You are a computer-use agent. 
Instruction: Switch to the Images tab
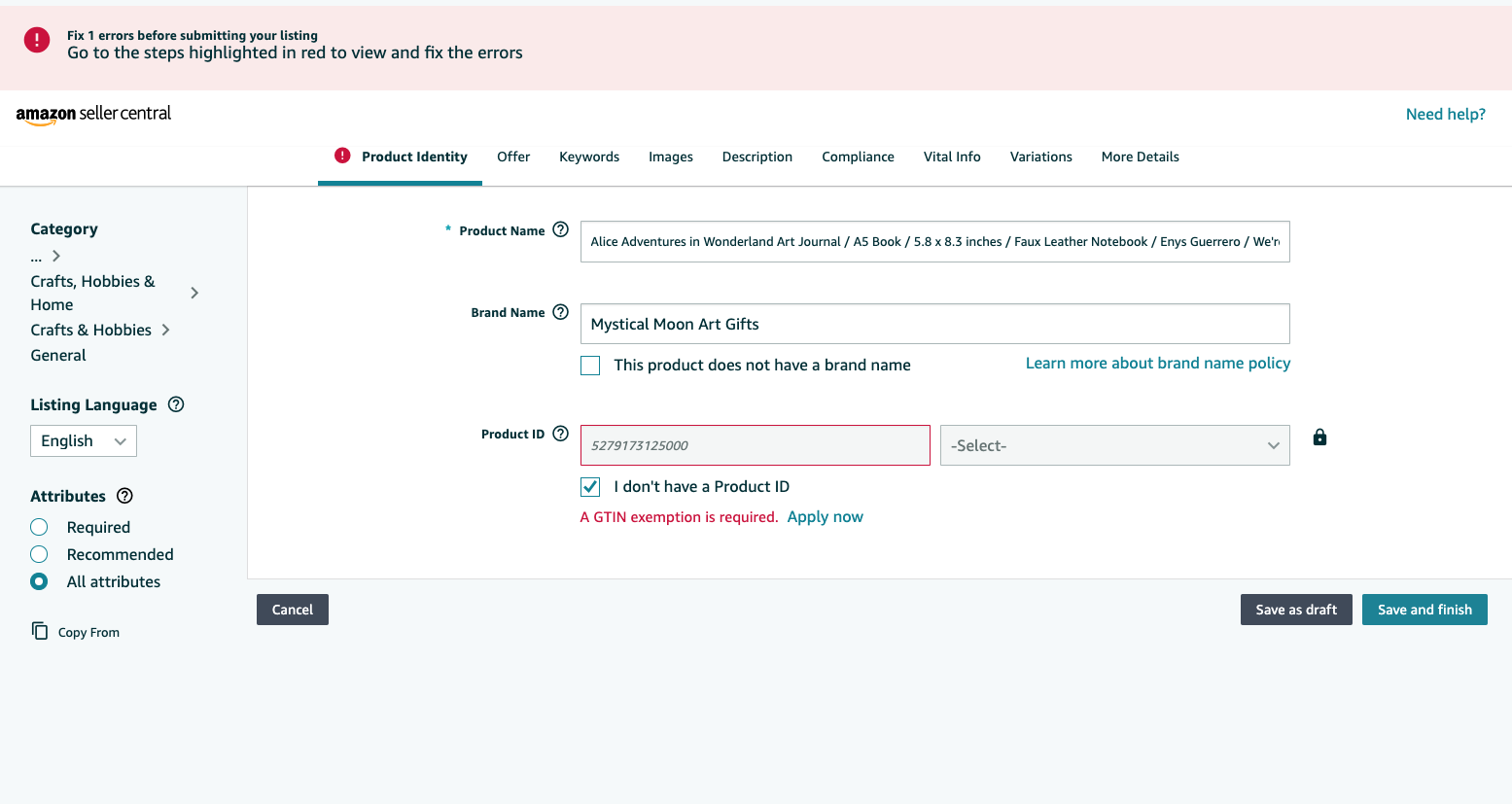point(671,157)
